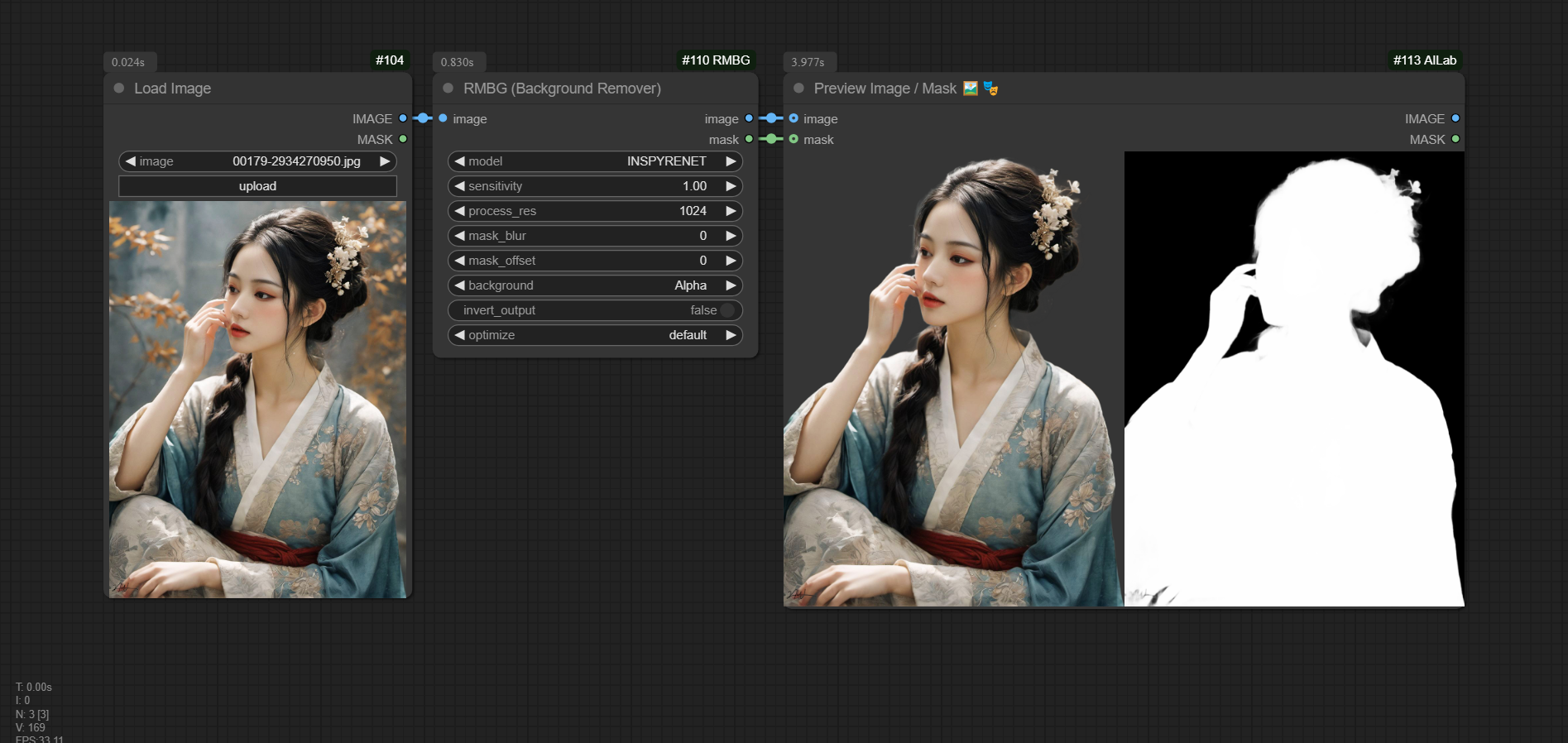Increase sensitivity using the right arrow

click(x=731, y=186)
